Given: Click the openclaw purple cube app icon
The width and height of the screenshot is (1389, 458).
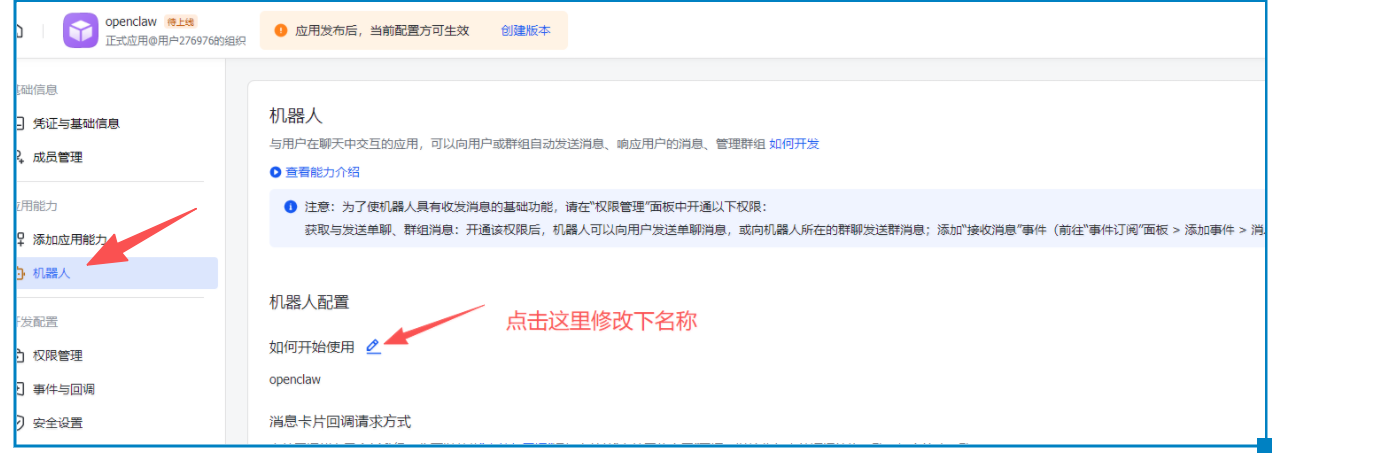Looking at the screenshot, I should click(81, 30).
